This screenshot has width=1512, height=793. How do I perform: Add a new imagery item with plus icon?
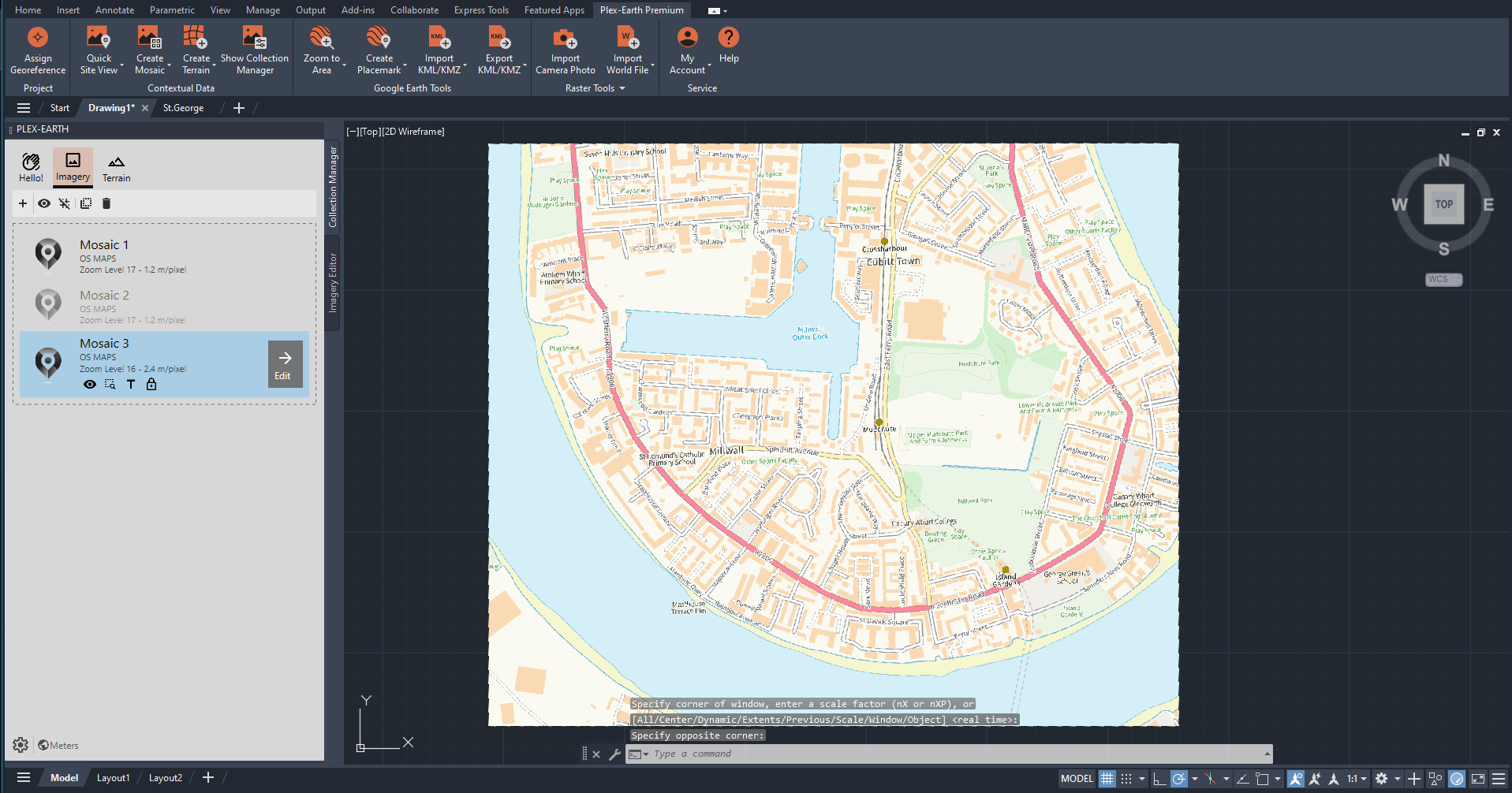point(23,203)
